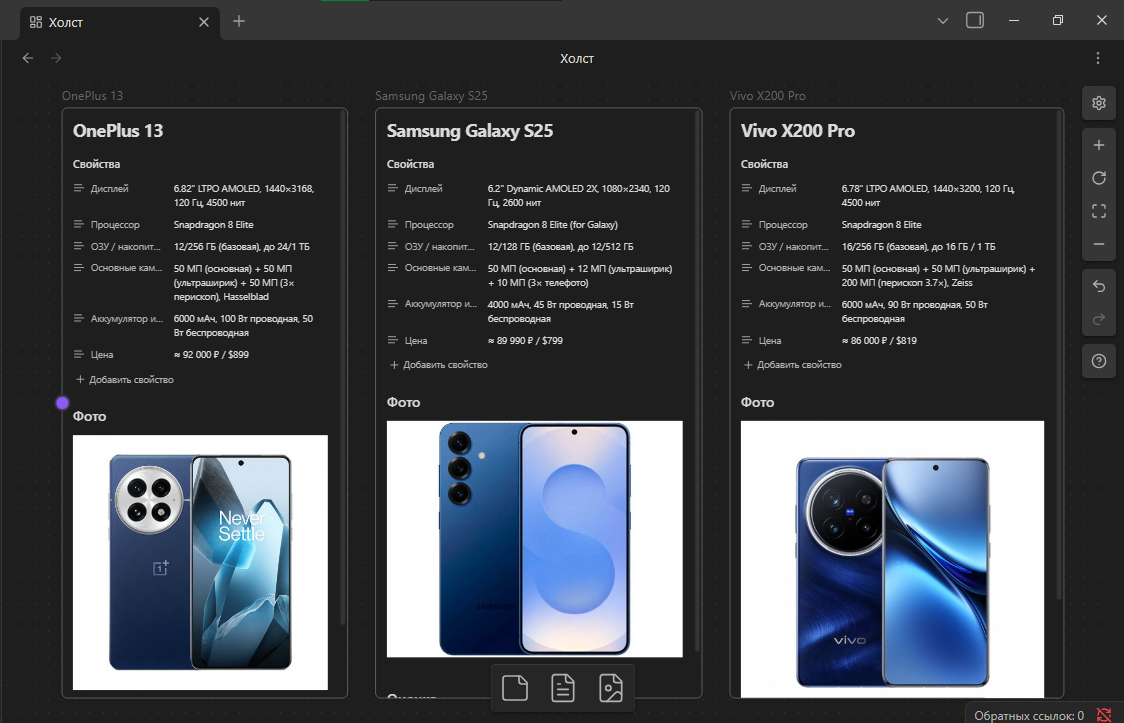Click the Vivo X200 Pro phone photo

pyautogui.click(x=892, y=560)
